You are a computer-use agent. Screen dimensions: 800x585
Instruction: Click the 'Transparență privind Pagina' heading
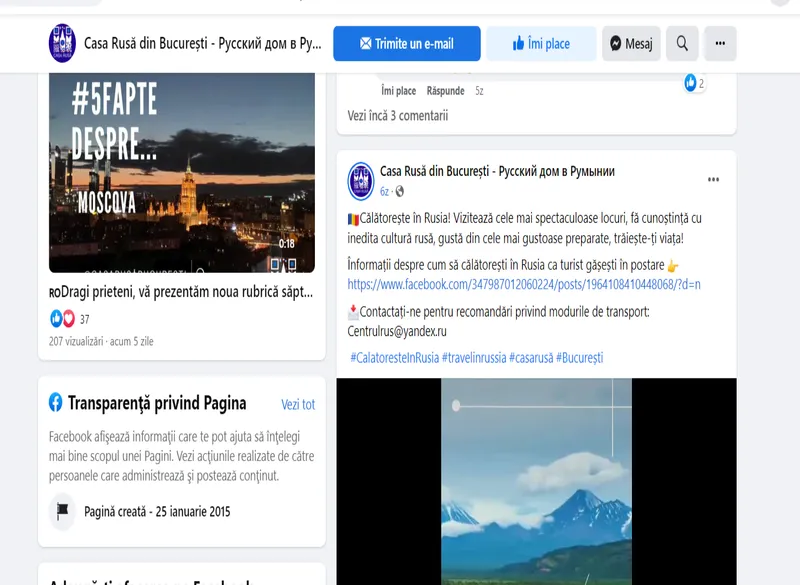pyautogui.click(x=157, y=403)
